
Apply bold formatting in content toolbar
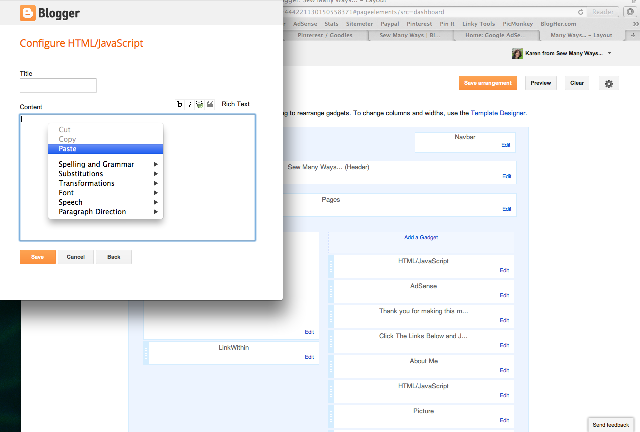click(x=179, y=105)
